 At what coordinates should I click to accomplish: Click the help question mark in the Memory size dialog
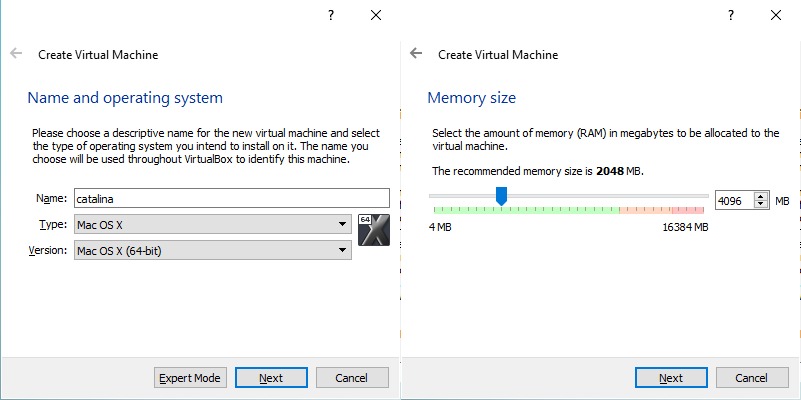[731, 15]
